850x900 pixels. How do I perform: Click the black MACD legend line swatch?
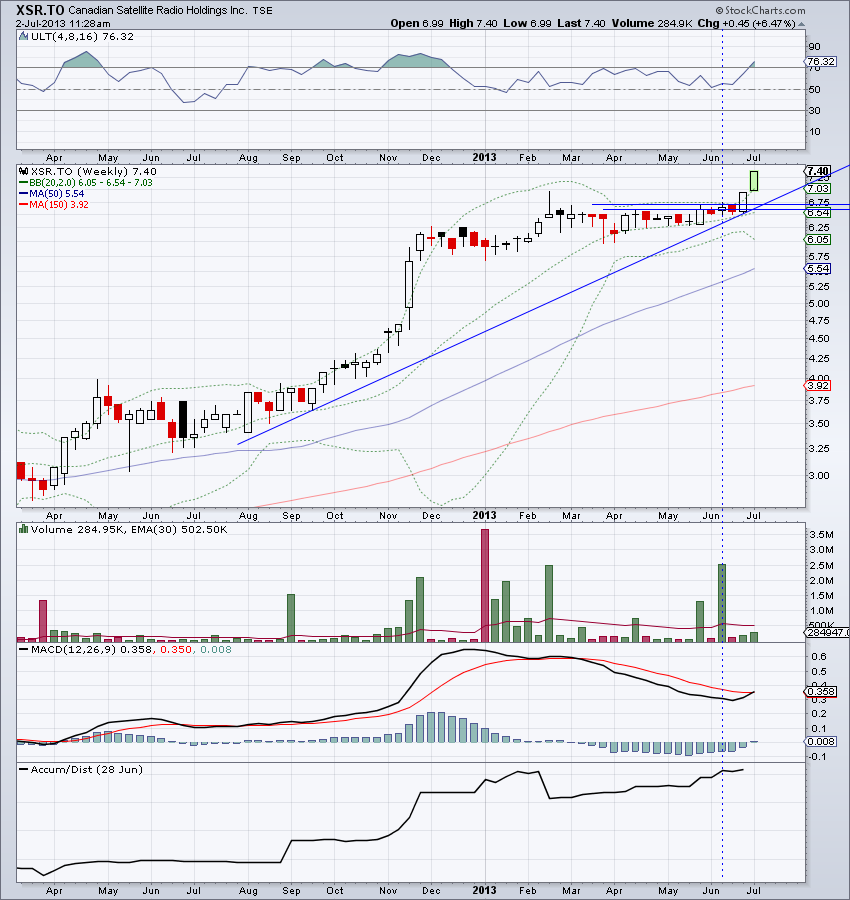tap(24, 649)
